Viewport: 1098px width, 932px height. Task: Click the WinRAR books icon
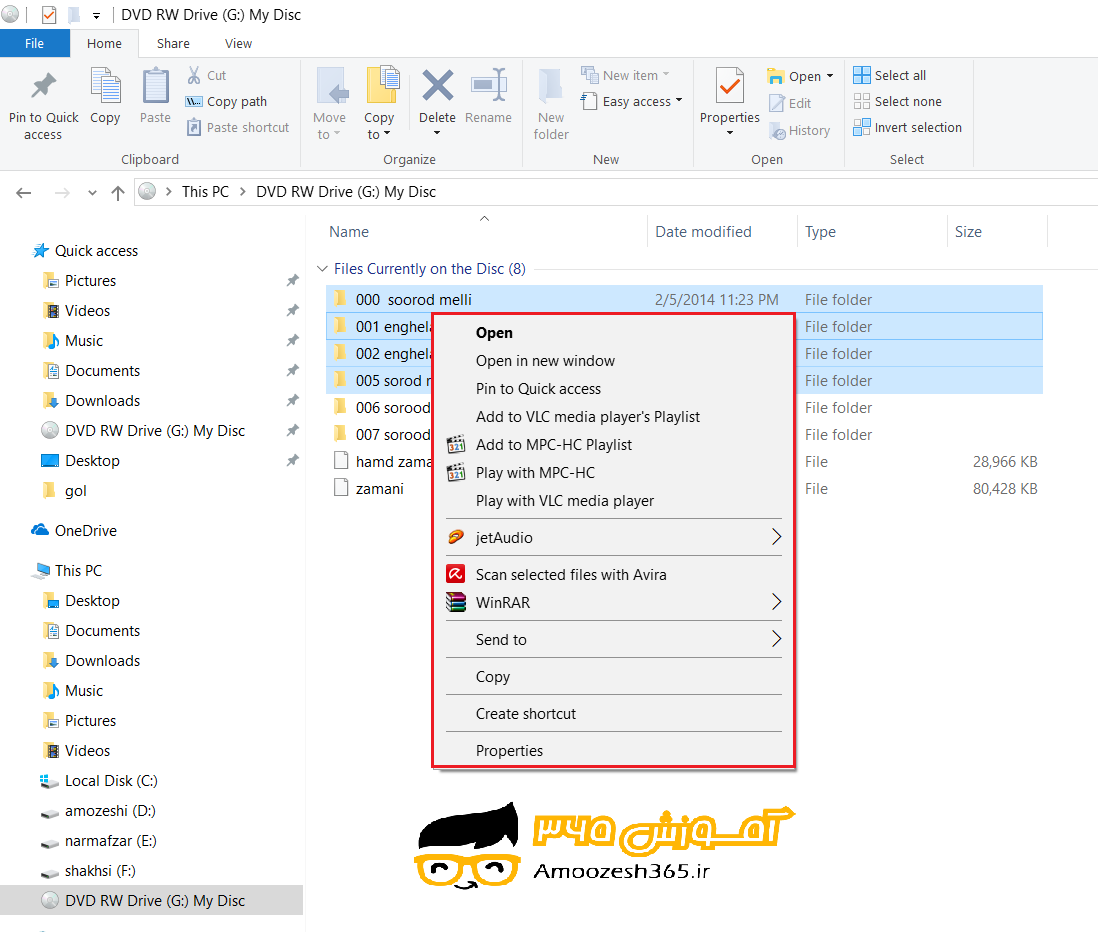[x=456, y=602]
